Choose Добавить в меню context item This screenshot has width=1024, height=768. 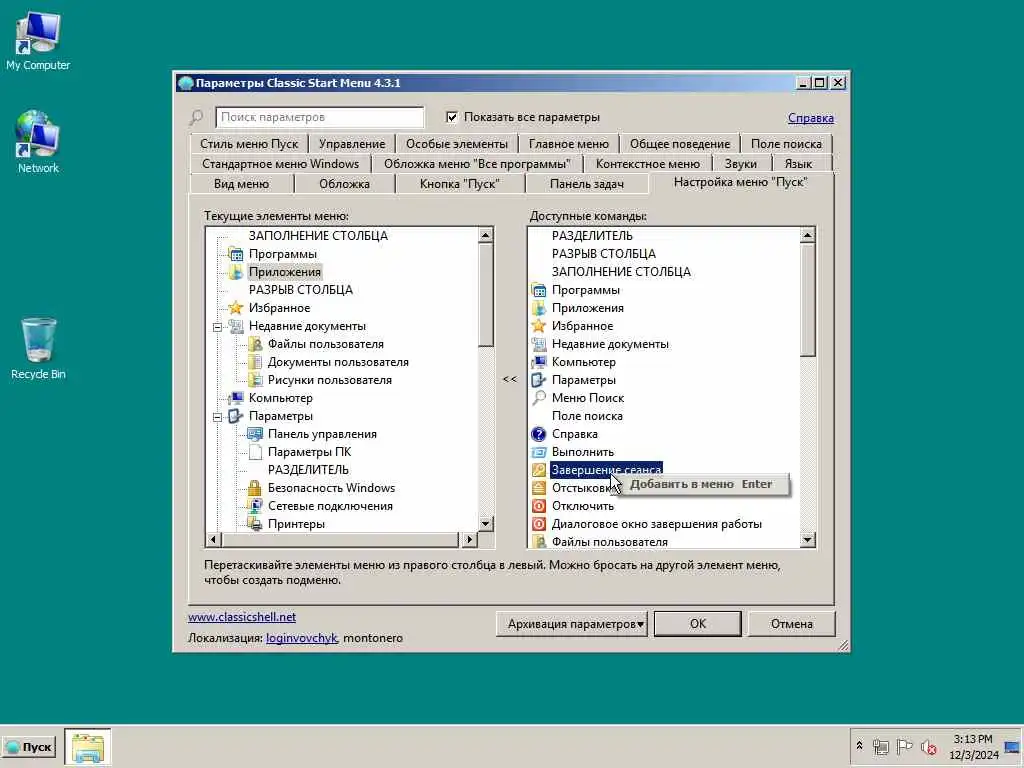701,485
